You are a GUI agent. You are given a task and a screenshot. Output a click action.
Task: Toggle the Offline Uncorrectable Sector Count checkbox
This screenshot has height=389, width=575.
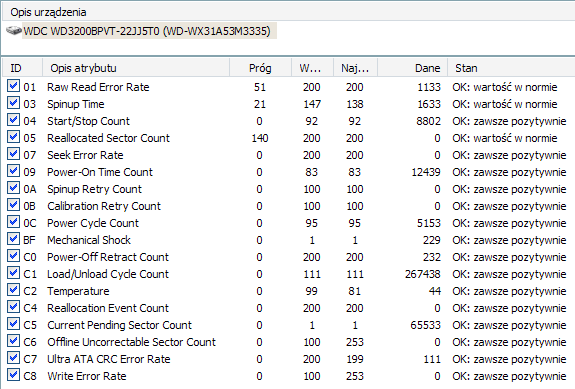pyautogui.click(x=13, y=341)
